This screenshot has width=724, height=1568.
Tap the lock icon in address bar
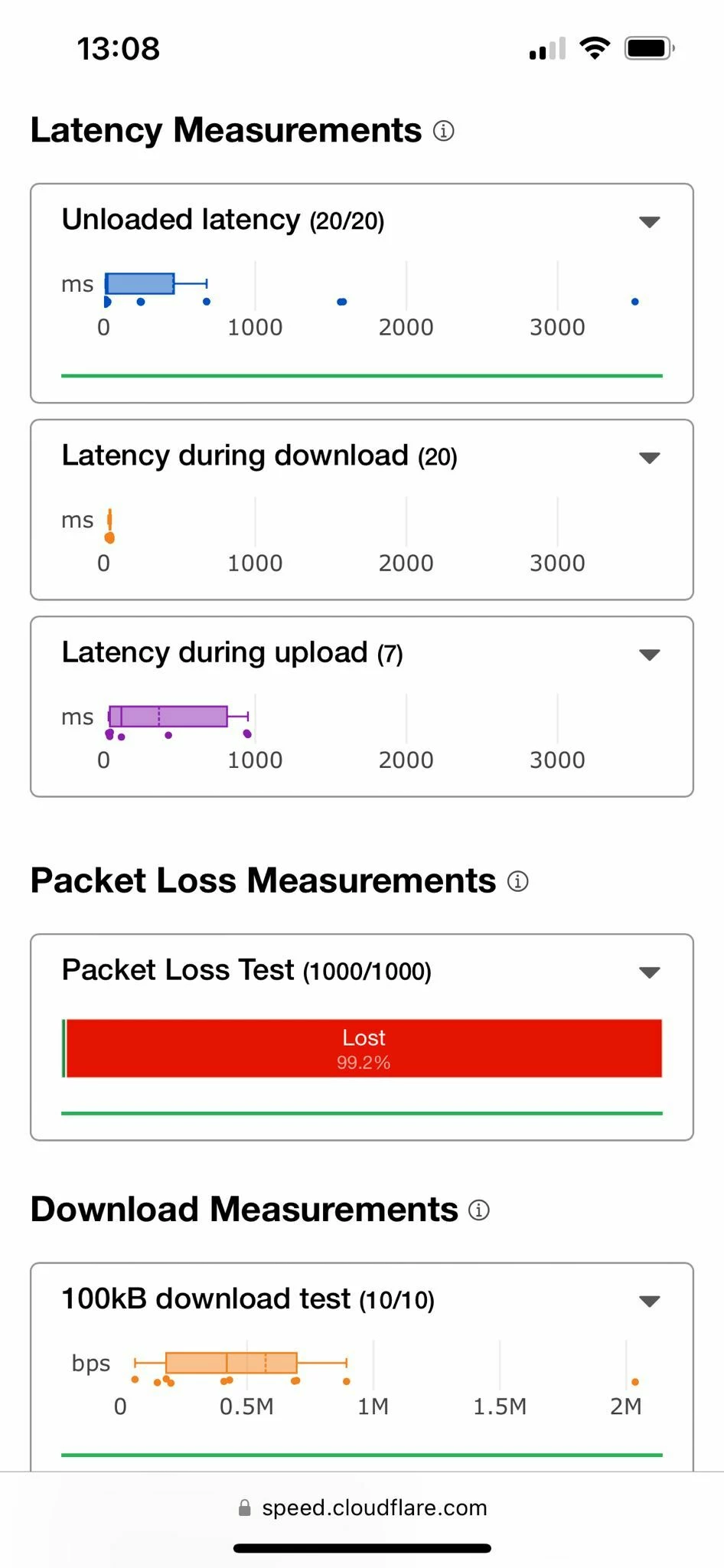pos(245,1508)
